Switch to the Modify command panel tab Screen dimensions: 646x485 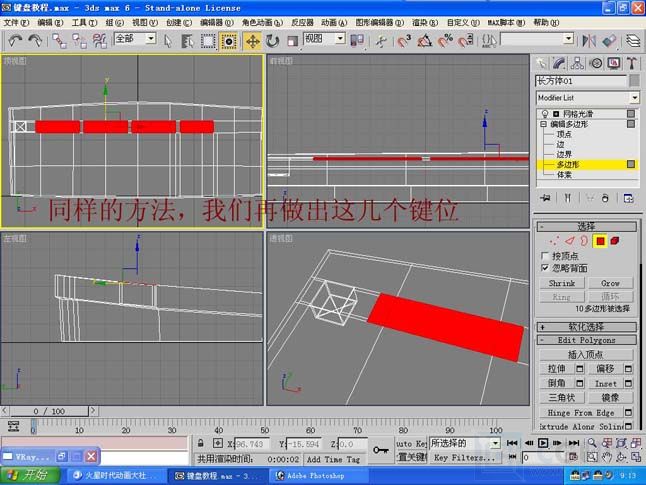tap(559, 63)
